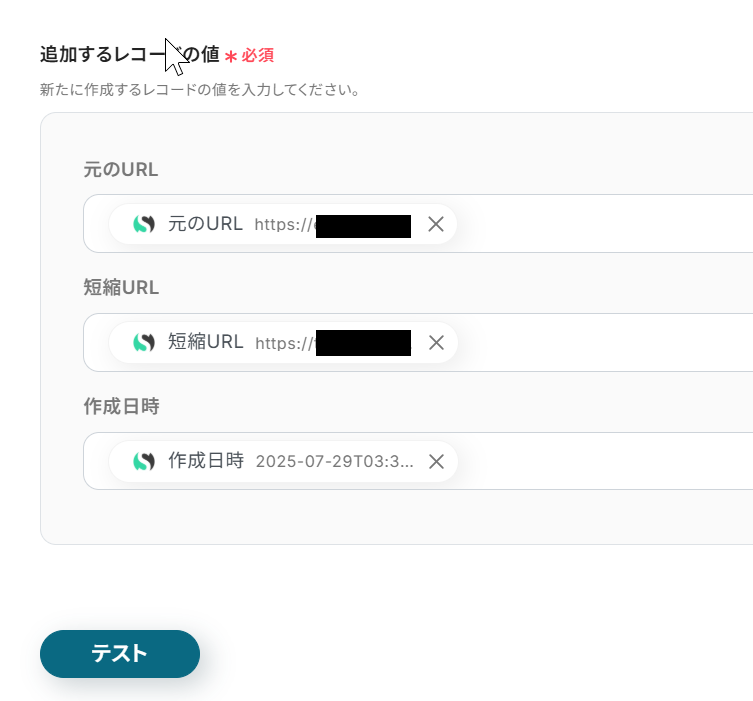The height and width of the screenshot is (701, 753).
Task: Click the app icon in 作成日時 chip
Action: 144,461
